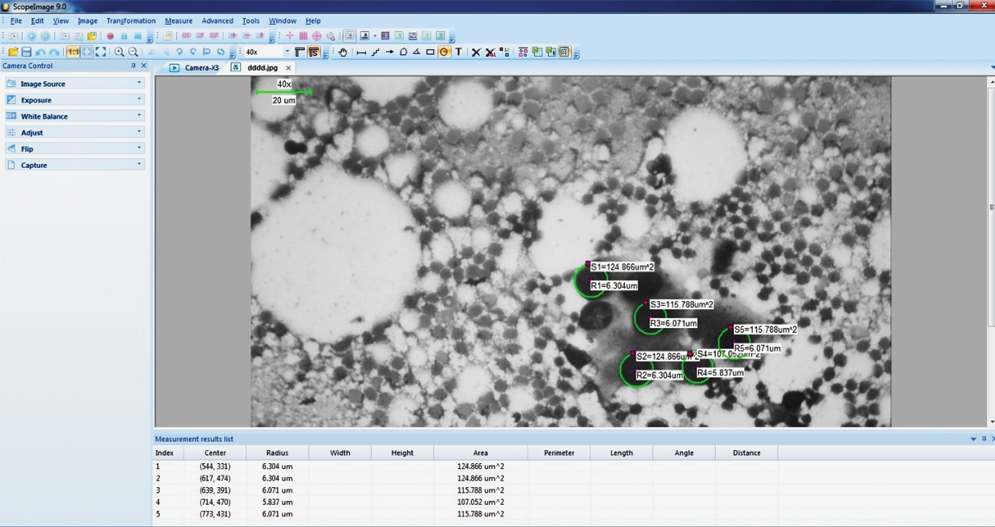Choose the angle measurement tool
The width and height of the screenshot is (995, 527).
(x=416, y=52)
